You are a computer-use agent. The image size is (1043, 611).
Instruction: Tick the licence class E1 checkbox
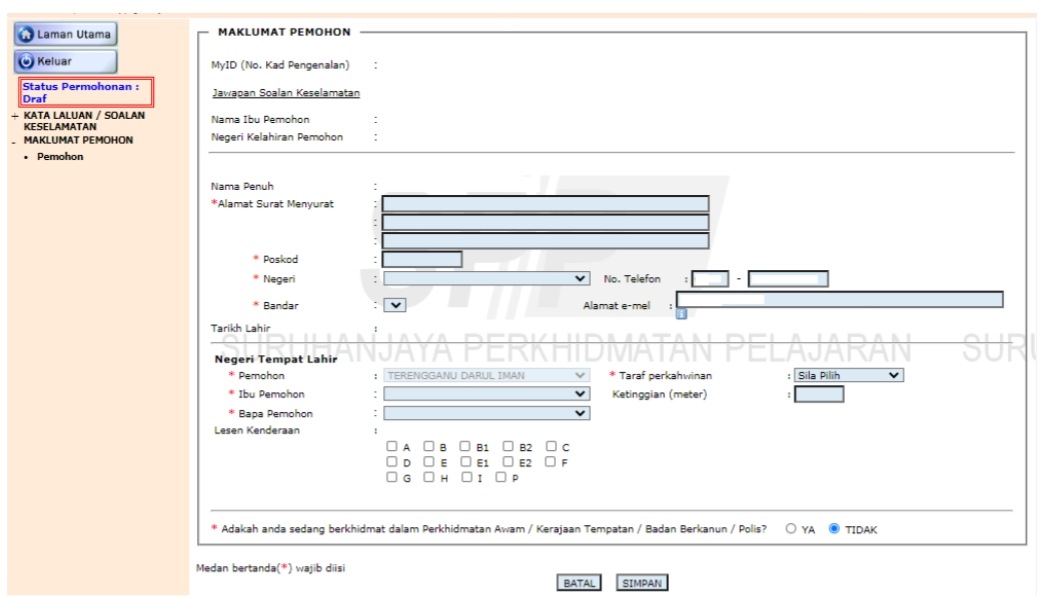pyautogui.click(x=466, y=461)
